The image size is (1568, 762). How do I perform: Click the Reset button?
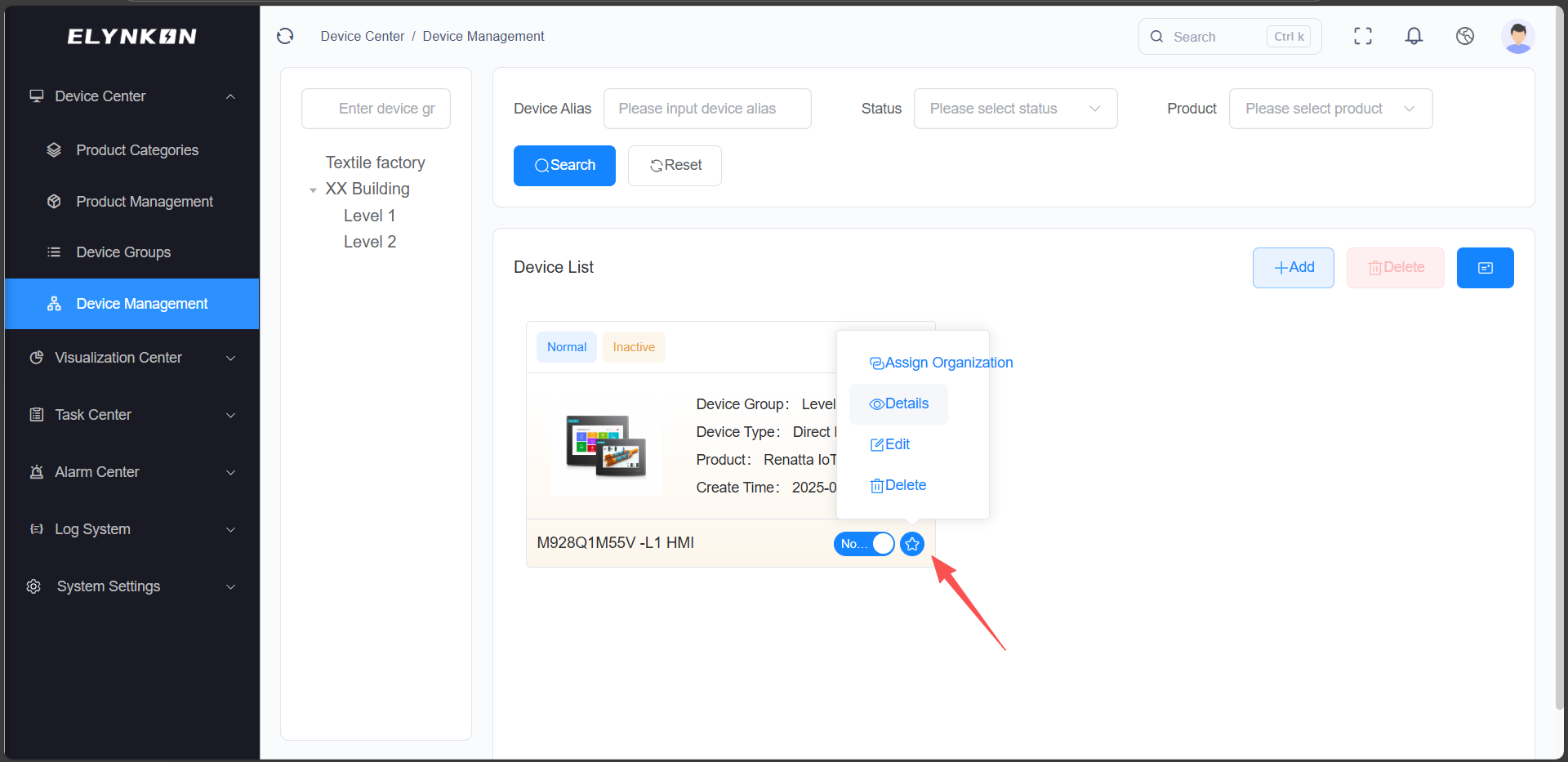click(675, 166)
